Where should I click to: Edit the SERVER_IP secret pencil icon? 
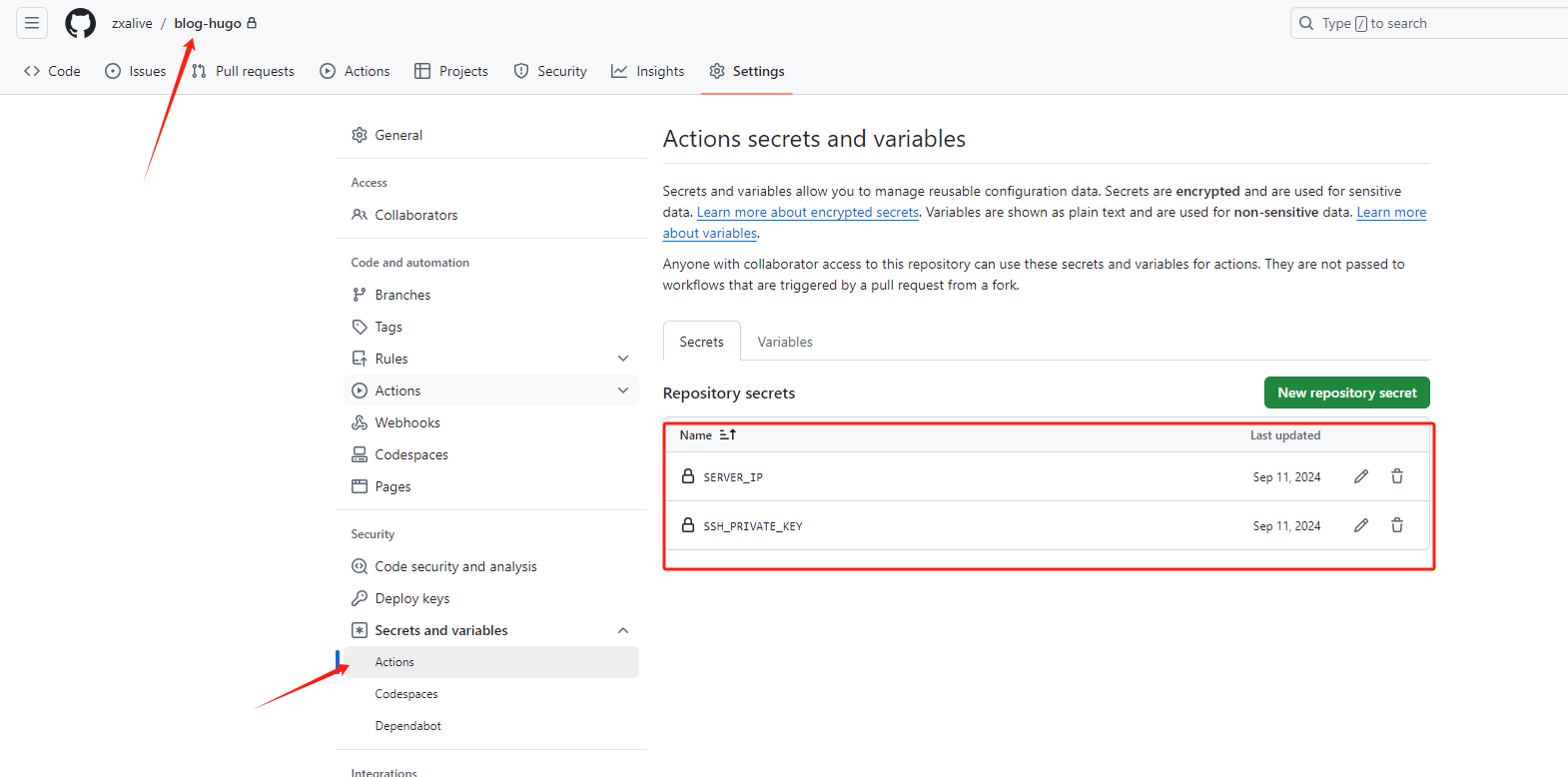tap(1360, 476)
